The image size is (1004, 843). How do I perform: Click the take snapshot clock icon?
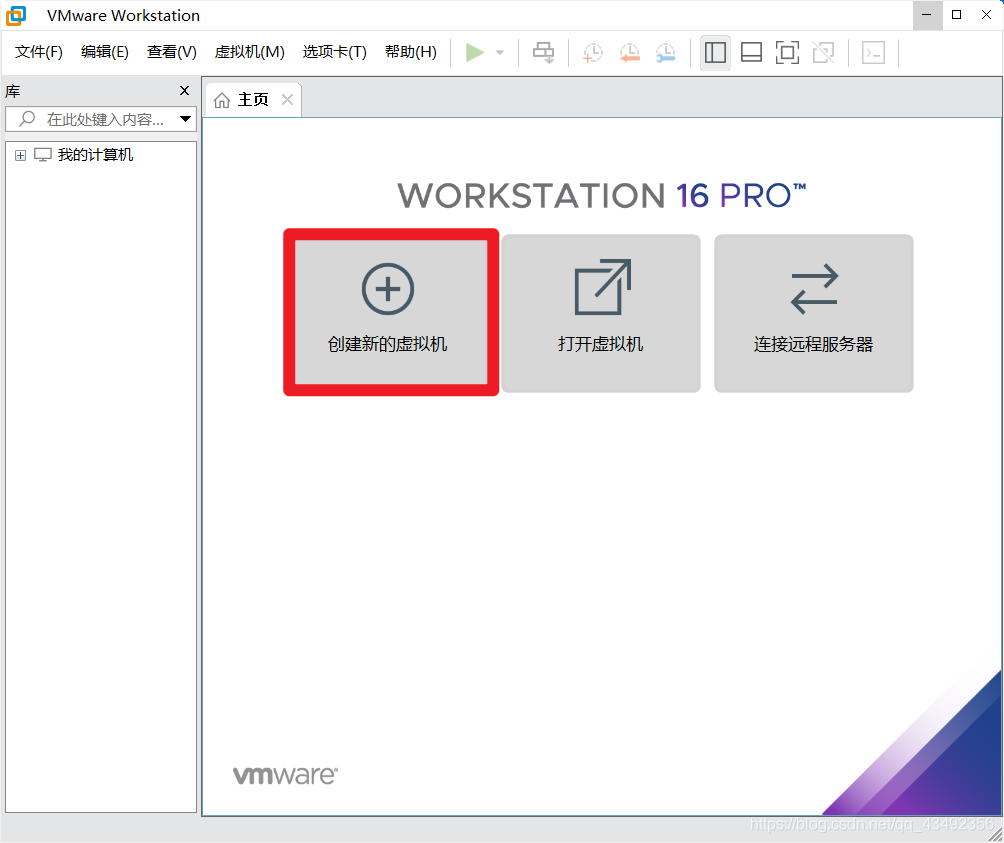coord(593,52)
